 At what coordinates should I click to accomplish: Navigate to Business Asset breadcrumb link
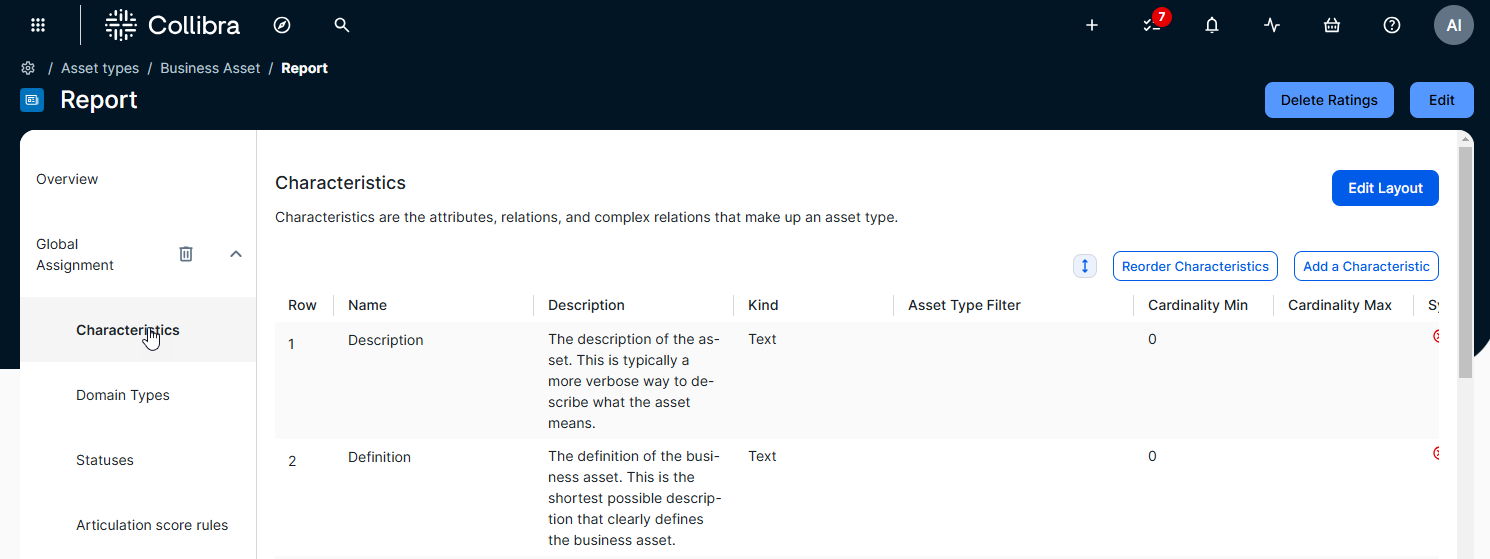(x=210, y=68)
